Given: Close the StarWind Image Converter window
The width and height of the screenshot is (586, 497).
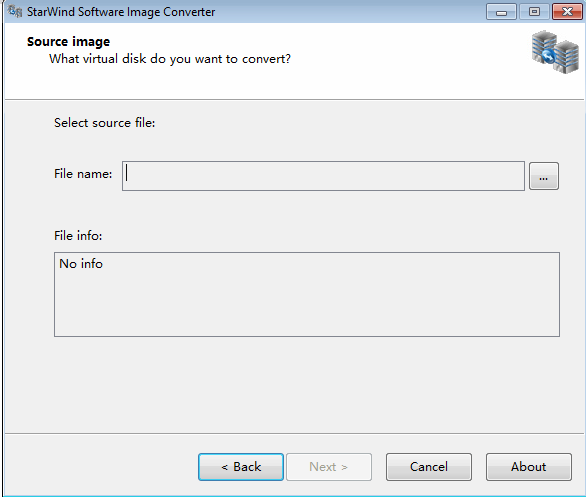Looking at the screenshot, I should [567, 12].
